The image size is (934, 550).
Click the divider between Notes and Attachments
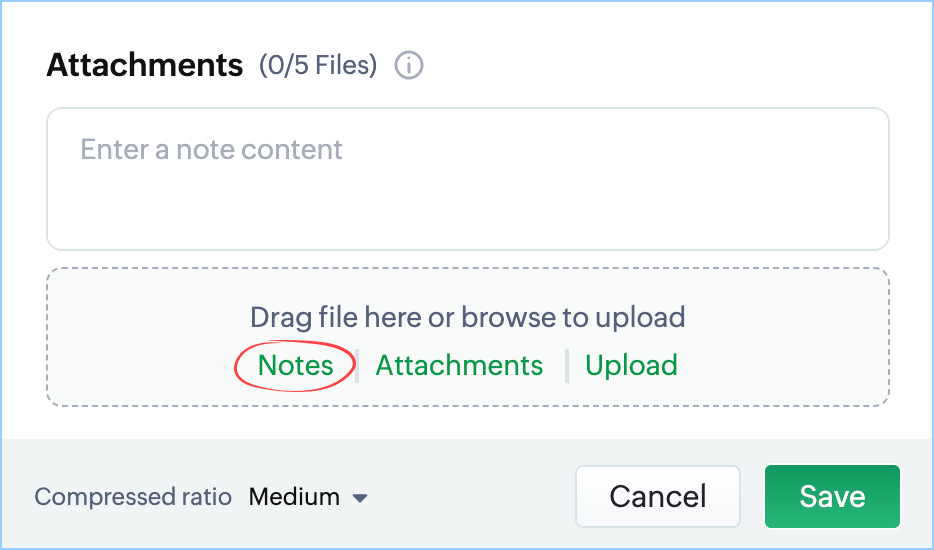[357, 366]
